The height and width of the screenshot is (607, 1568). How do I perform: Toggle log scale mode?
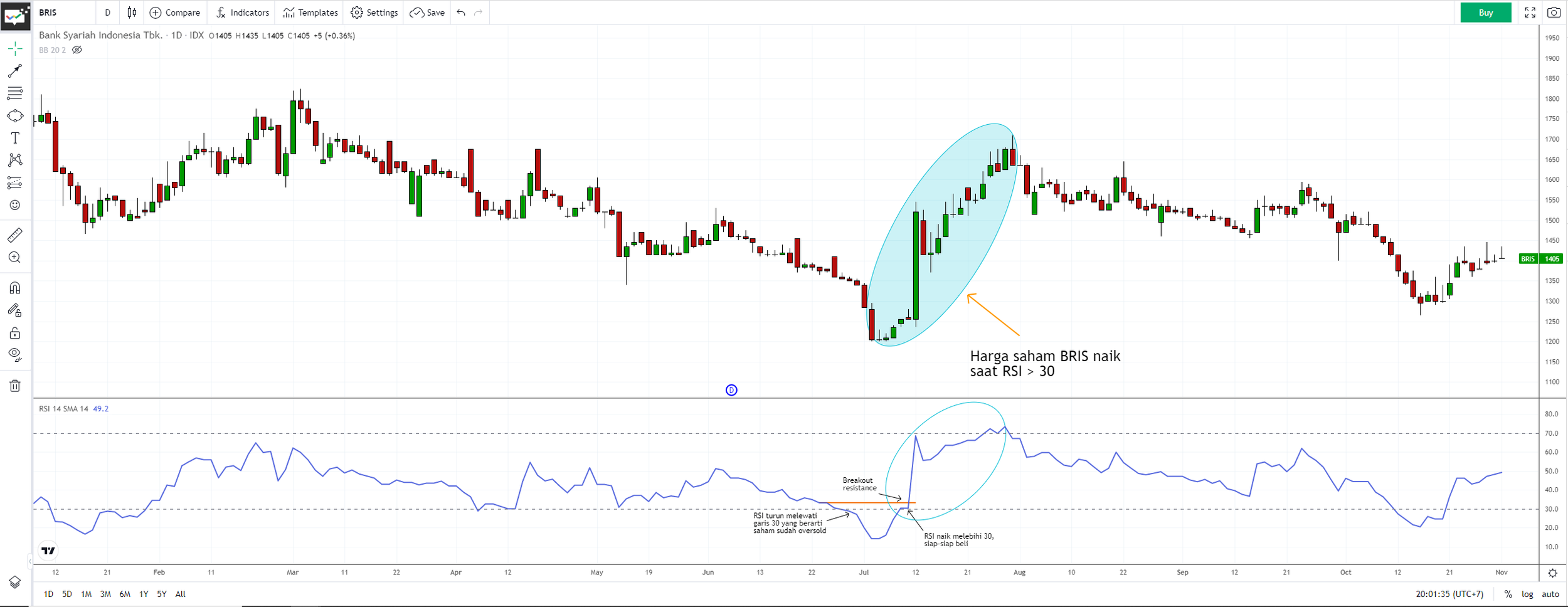click(x=1527, y=594)
